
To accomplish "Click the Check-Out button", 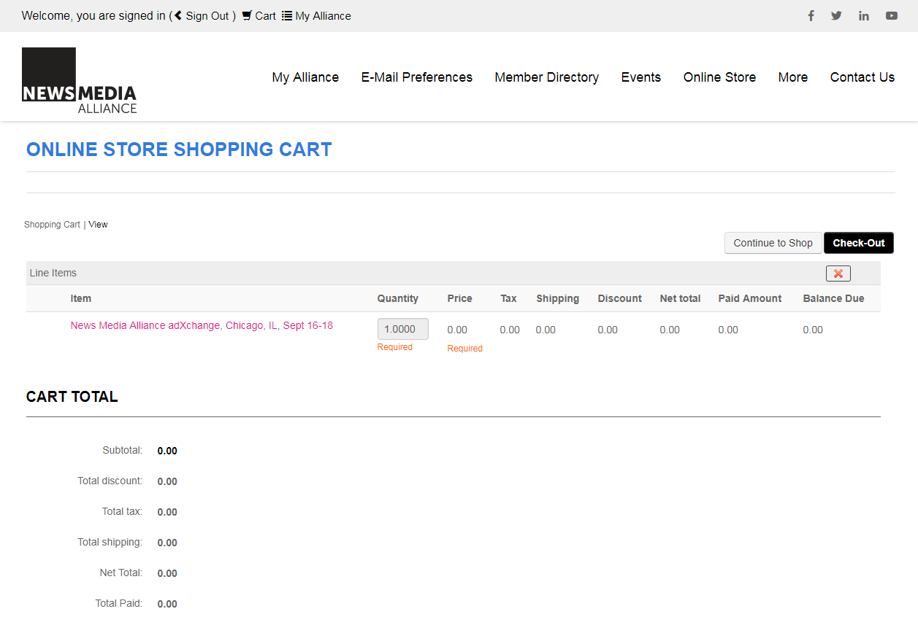I will (858, 243).
